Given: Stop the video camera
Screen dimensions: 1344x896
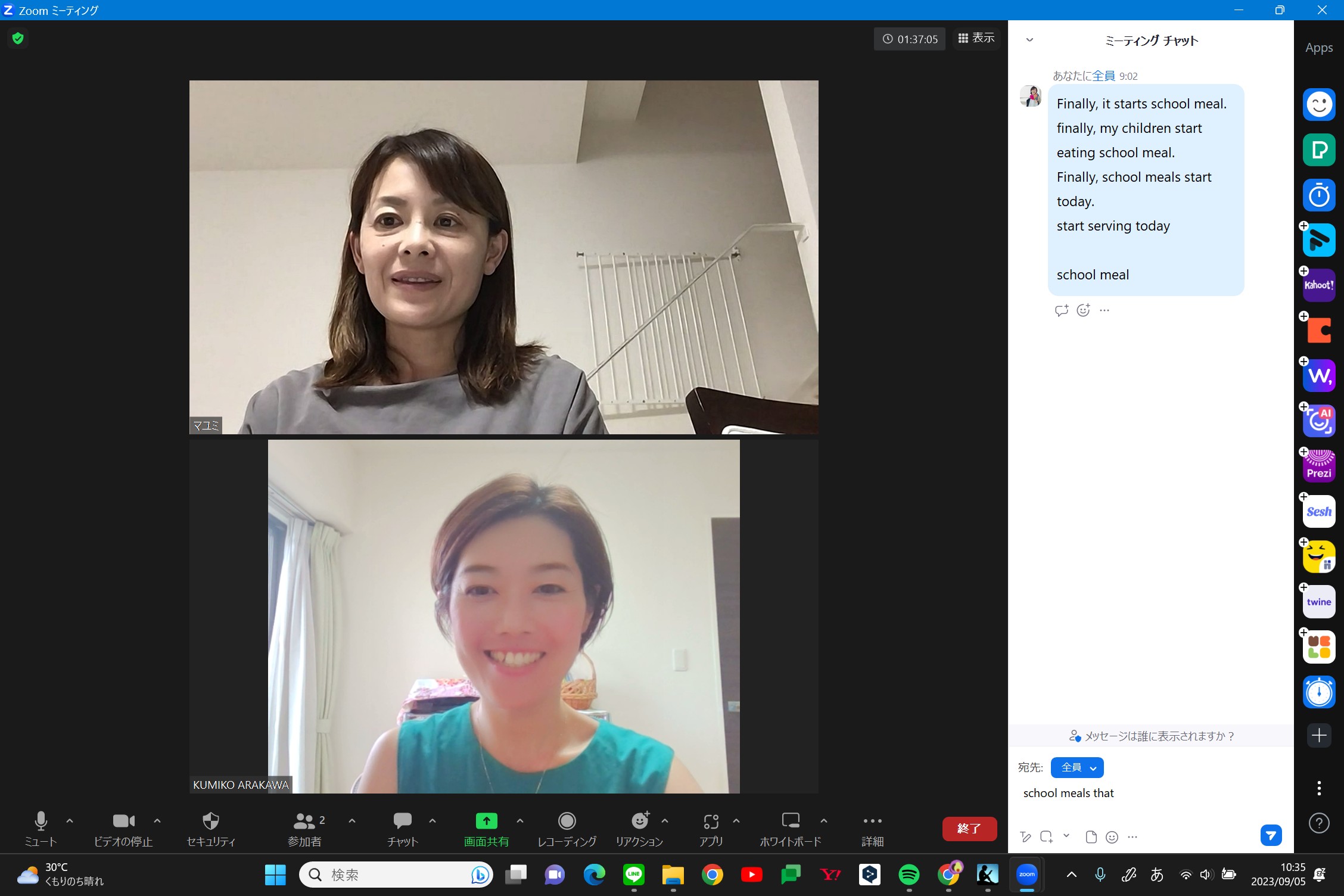Looking at the screenshot, I should coord(123,829).
